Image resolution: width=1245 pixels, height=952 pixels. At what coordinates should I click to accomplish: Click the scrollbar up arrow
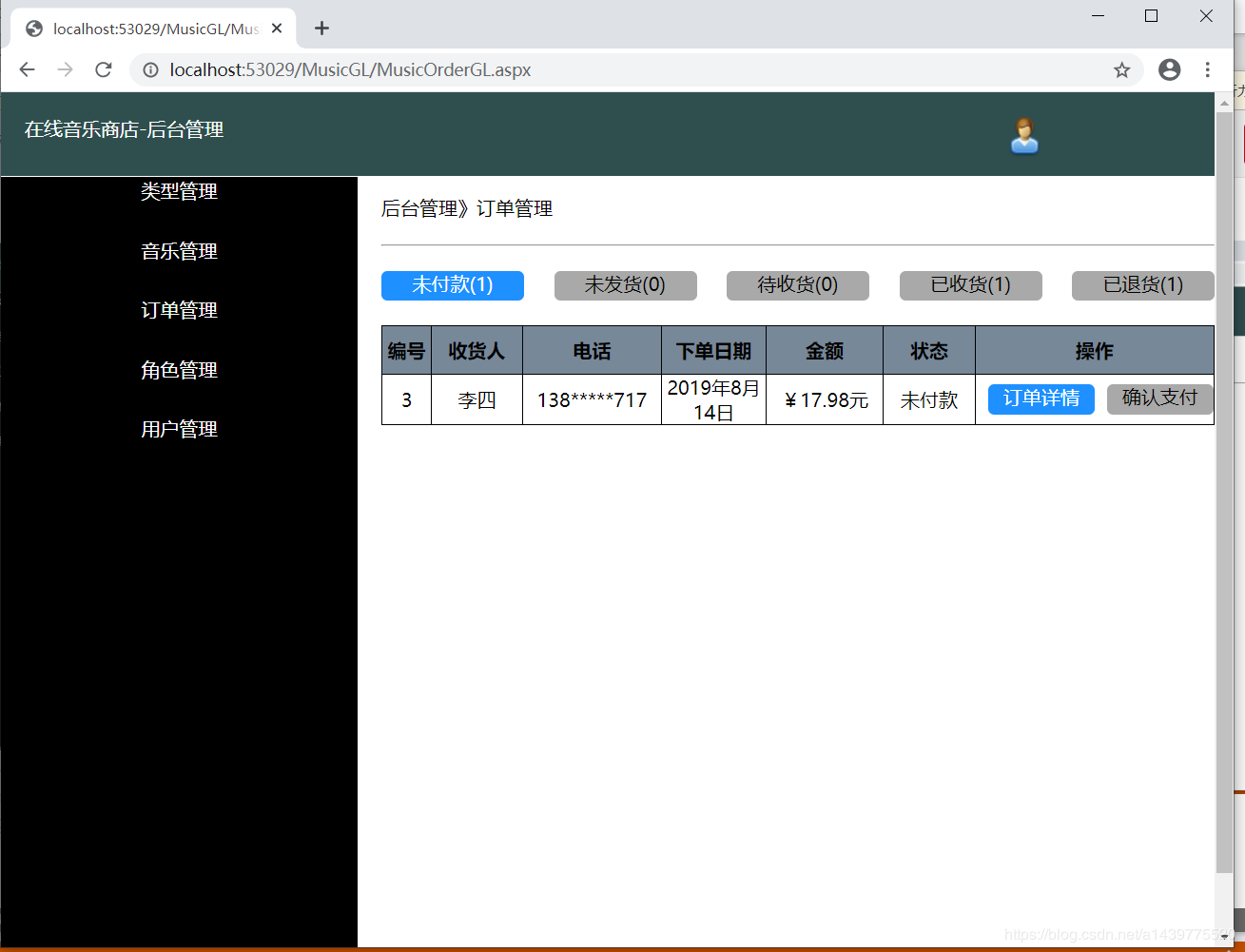1224,102
